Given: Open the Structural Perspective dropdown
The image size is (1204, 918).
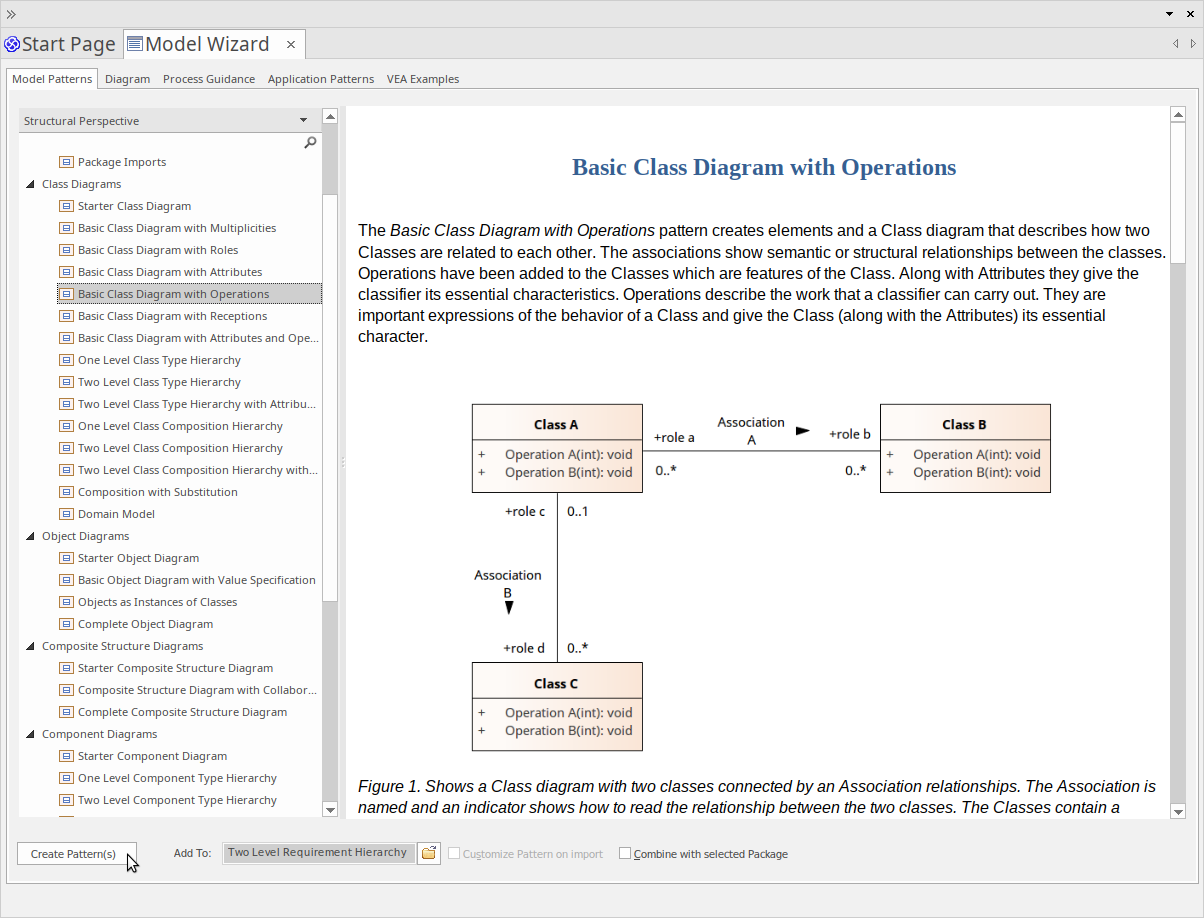Looking at the screenshot, I should click(303, 121).
